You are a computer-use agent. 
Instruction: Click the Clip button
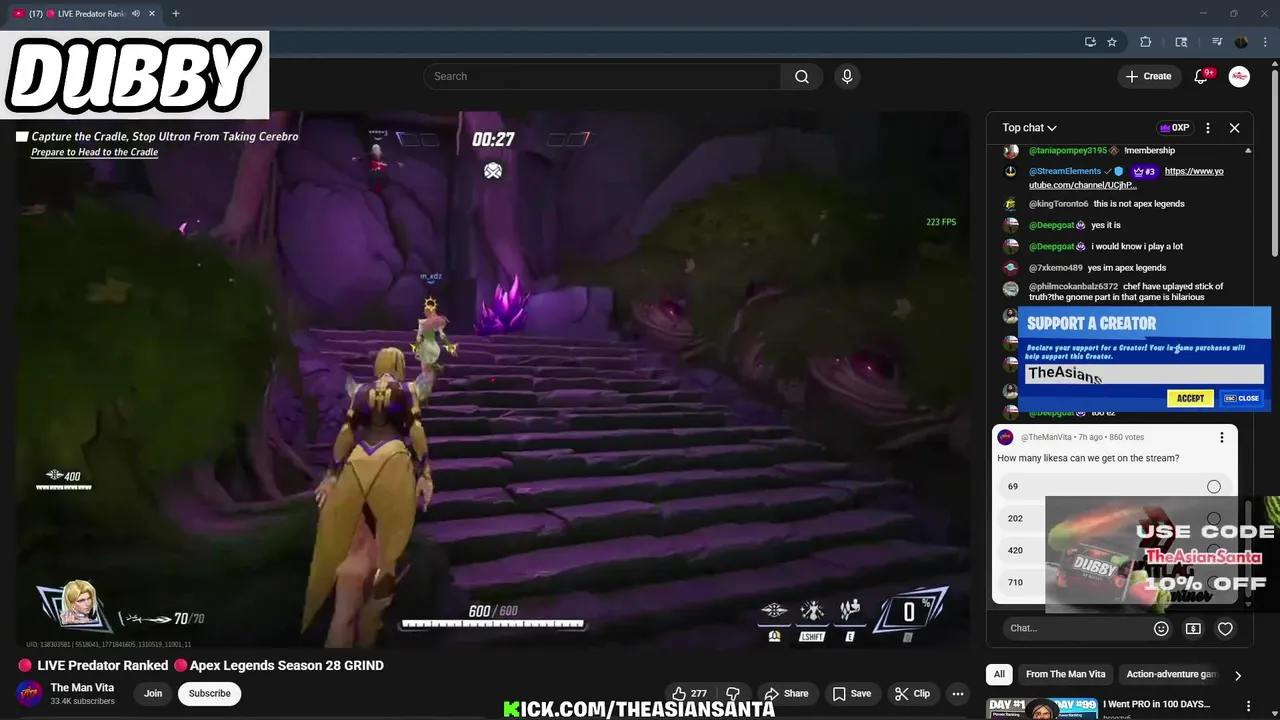click(x=913, y=693)
